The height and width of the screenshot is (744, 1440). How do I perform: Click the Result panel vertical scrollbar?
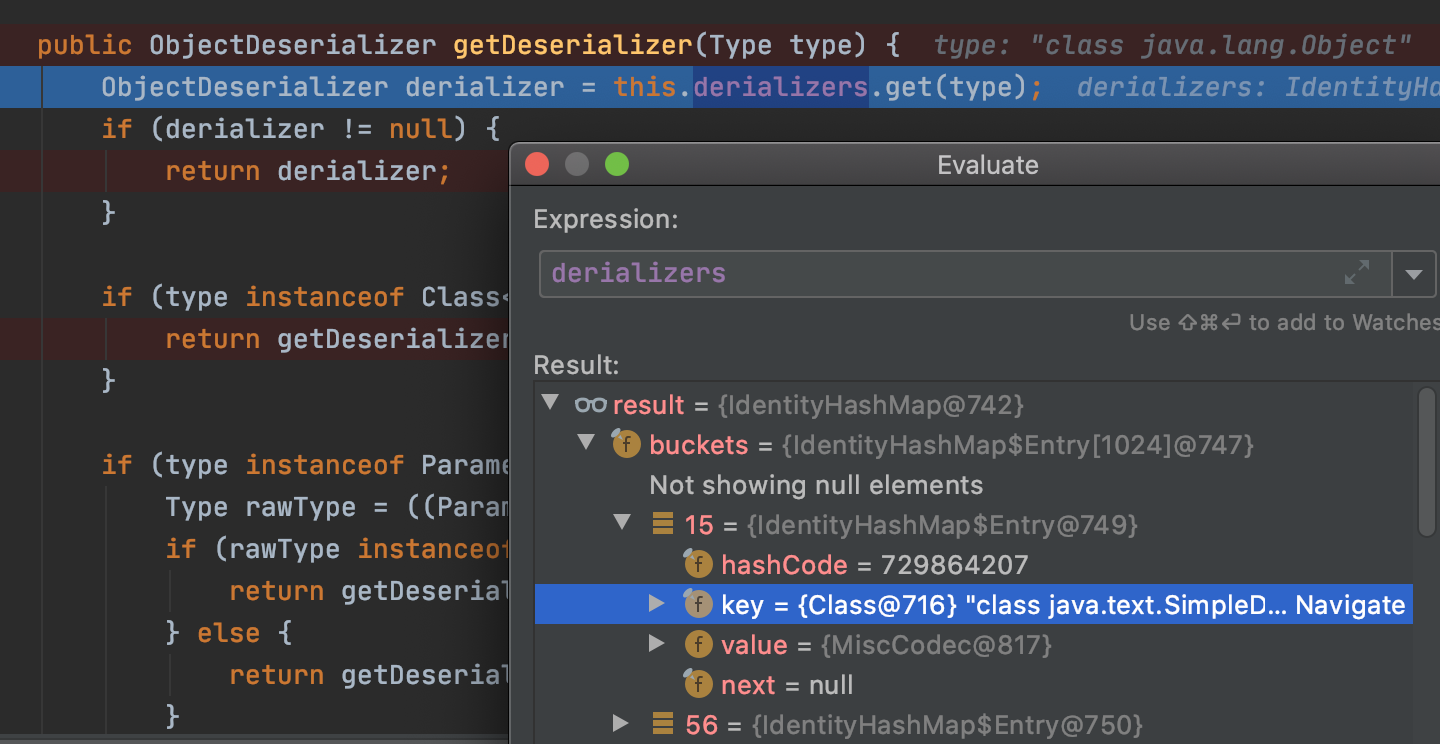[1426, 460]
